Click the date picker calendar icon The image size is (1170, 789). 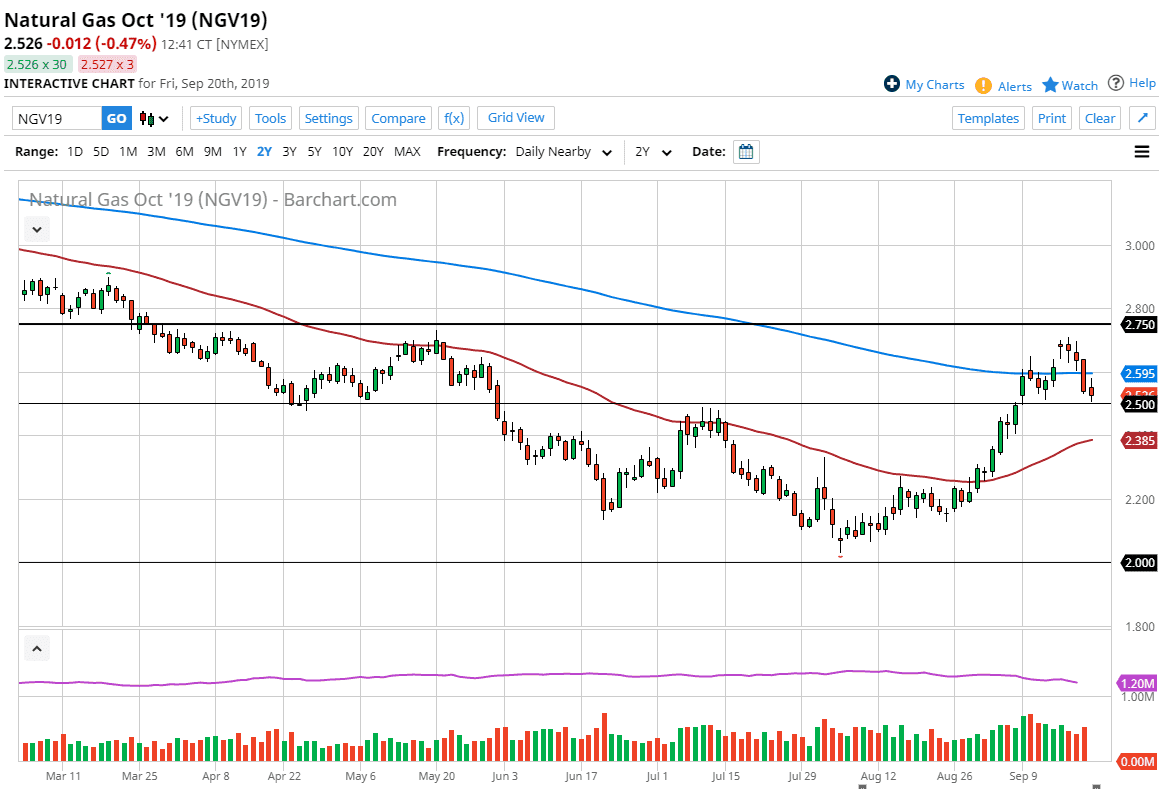[x=746, y=152]
